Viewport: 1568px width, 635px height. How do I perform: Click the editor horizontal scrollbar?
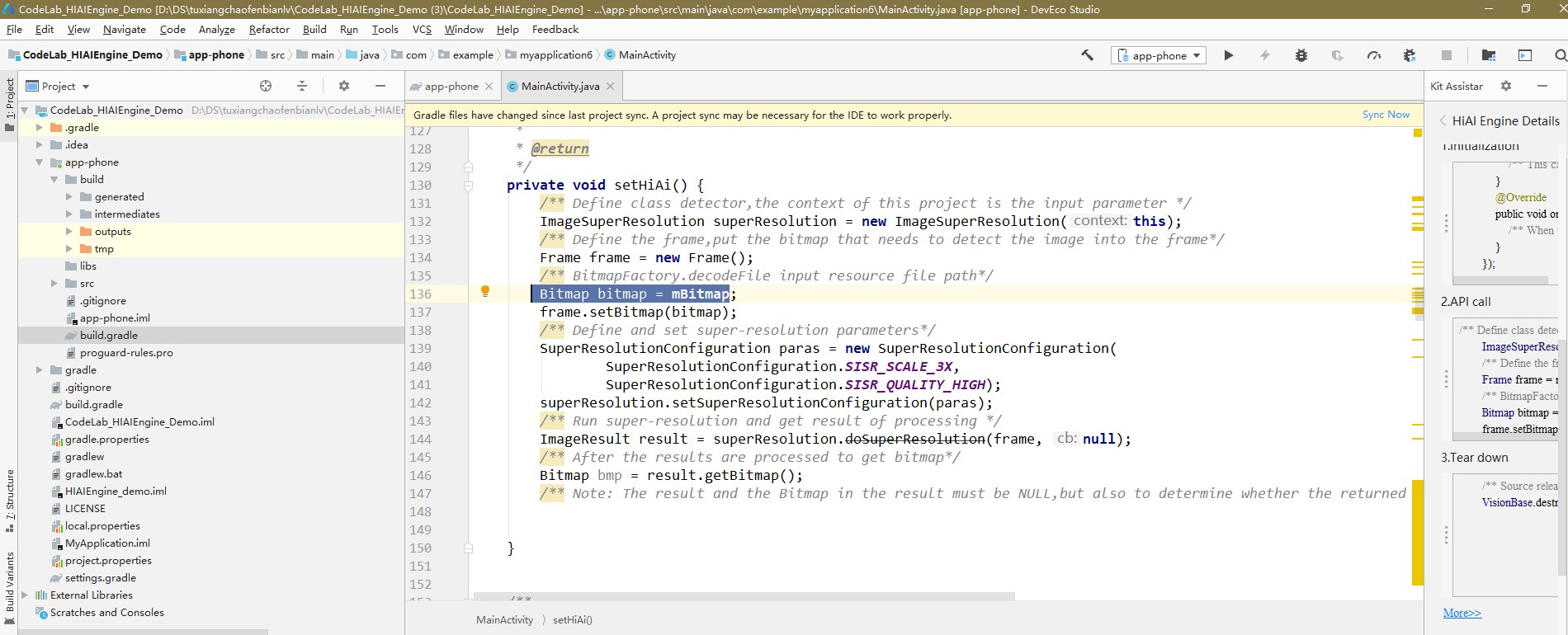pos(744,596)
